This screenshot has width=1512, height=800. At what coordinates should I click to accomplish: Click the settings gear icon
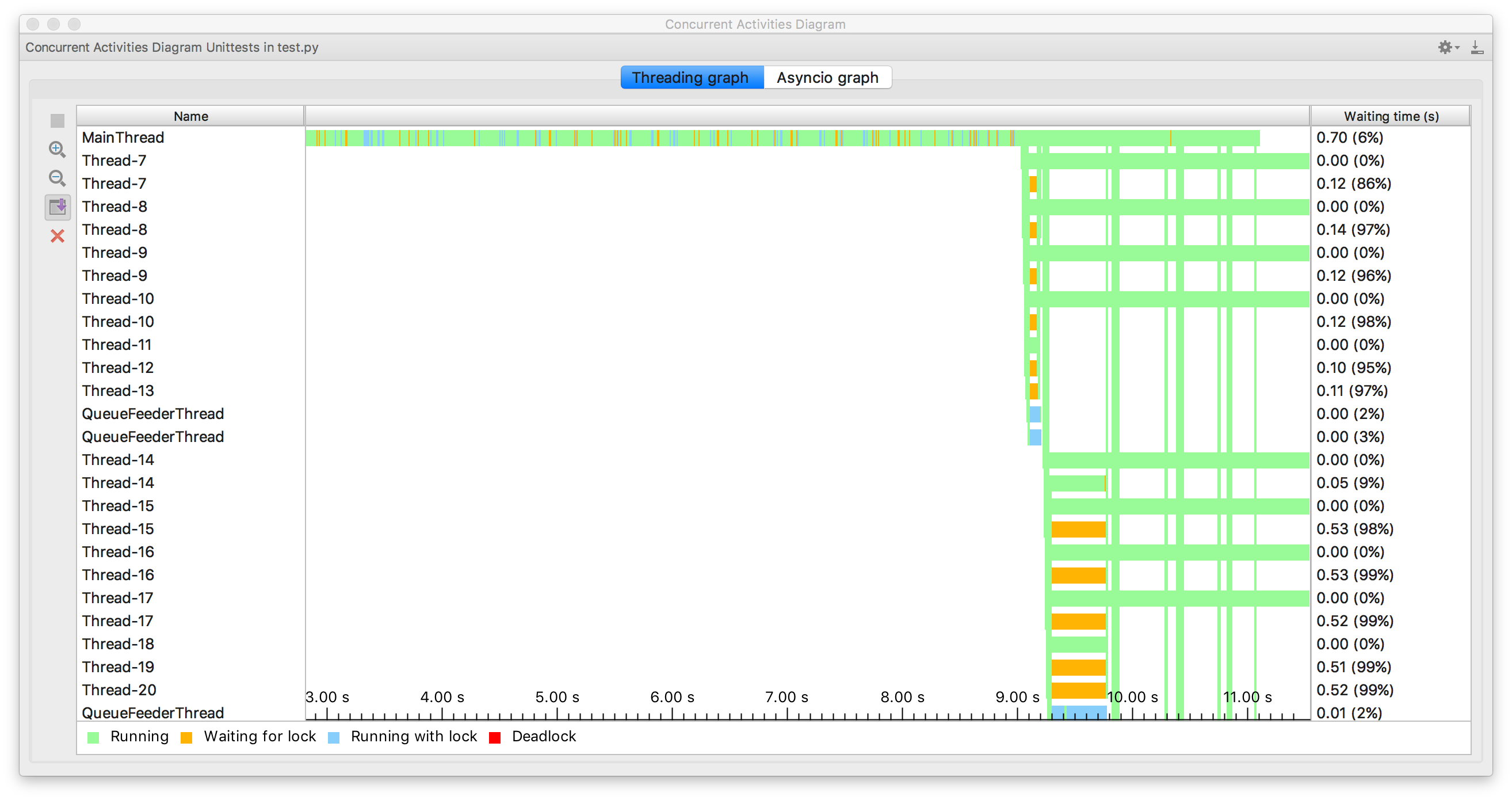click(1445, 47)
